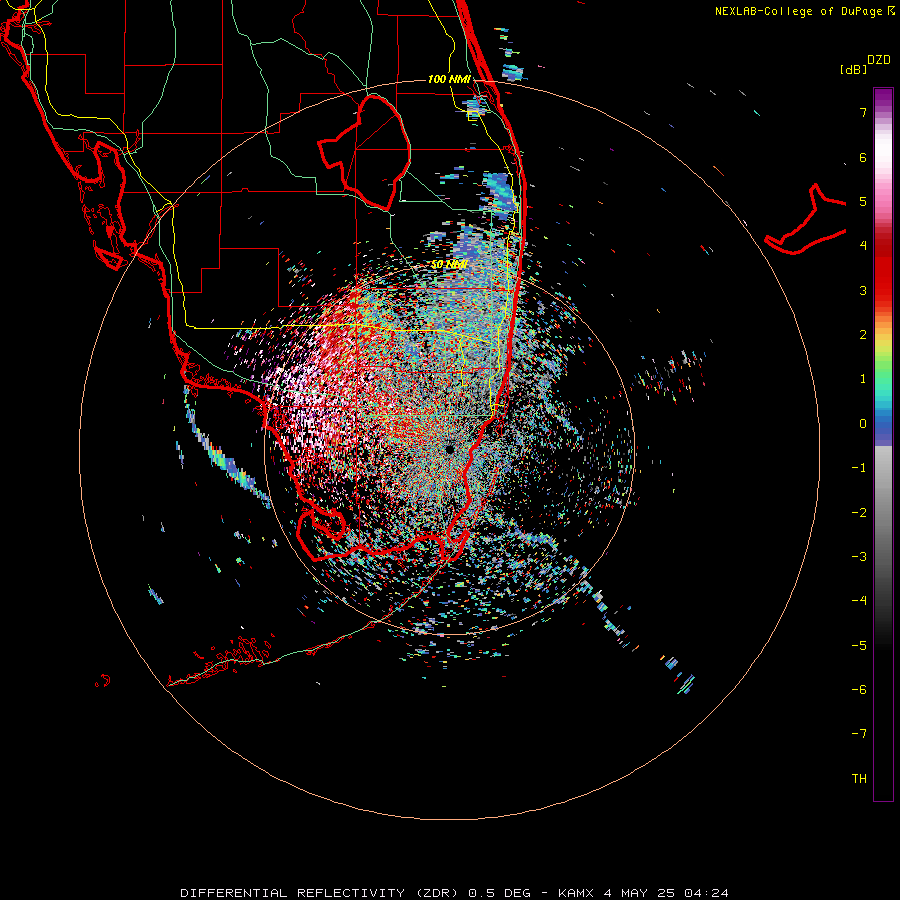Click the -1 value on the color scale

click(x=859, y=468)
